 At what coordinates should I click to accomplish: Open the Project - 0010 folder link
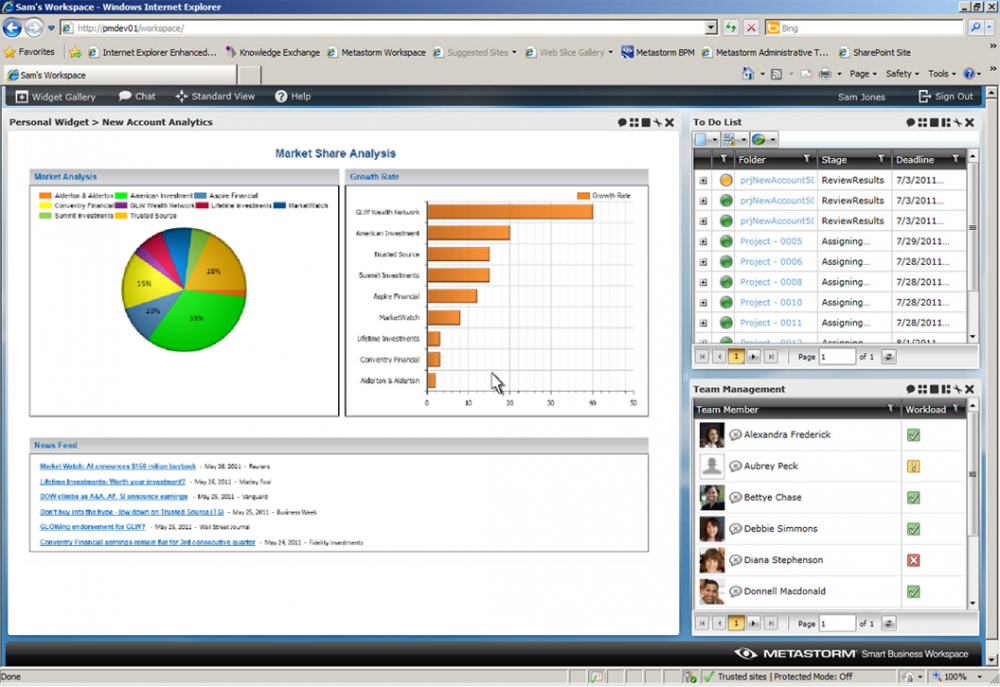(771, 302)
